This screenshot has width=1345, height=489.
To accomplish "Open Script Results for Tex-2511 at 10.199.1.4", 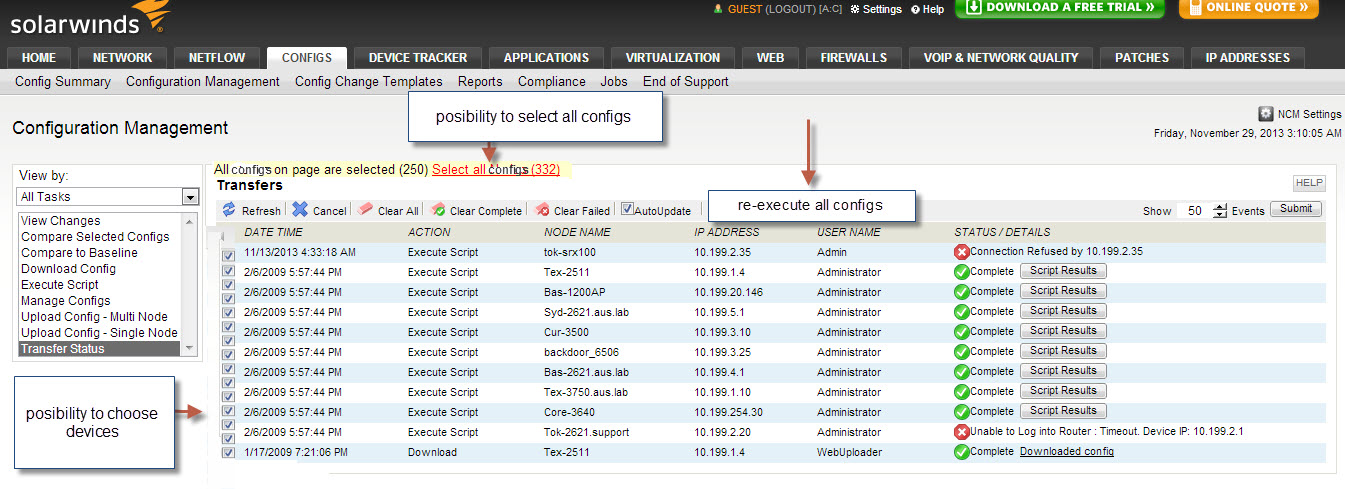I will [1064, 271].
